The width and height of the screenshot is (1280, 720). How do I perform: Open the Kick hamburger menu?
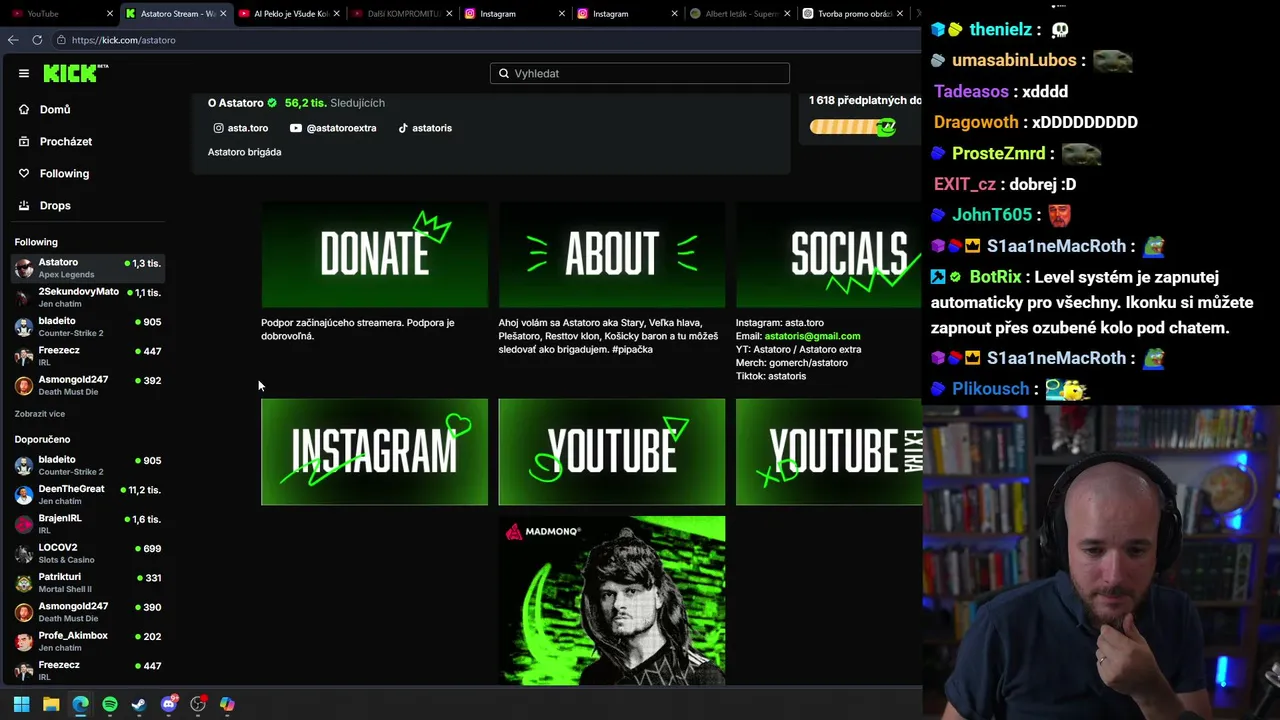[24, 73]
